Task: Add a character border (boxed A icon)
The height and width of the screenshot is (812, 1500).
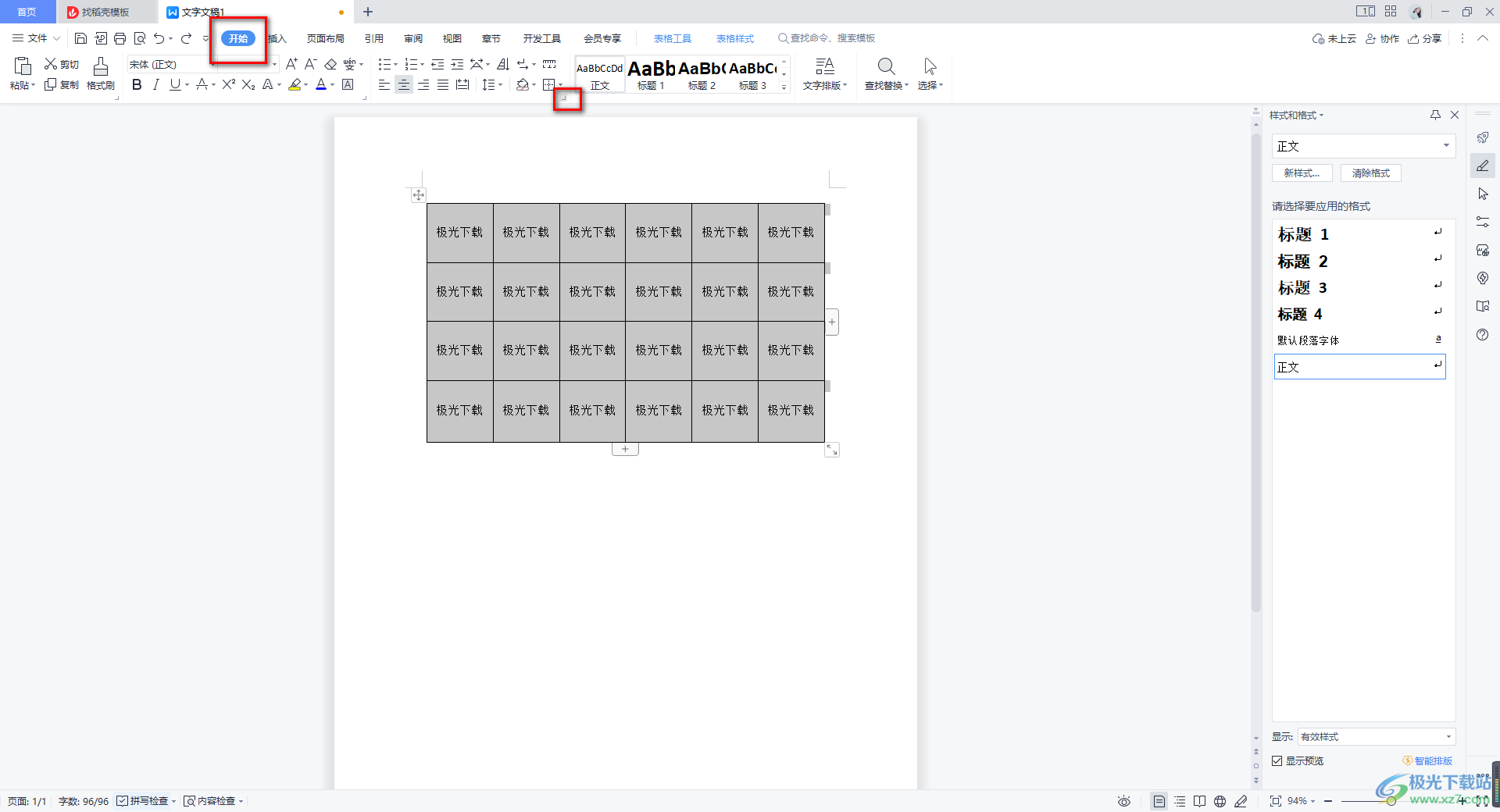Action: coord(348,84)
